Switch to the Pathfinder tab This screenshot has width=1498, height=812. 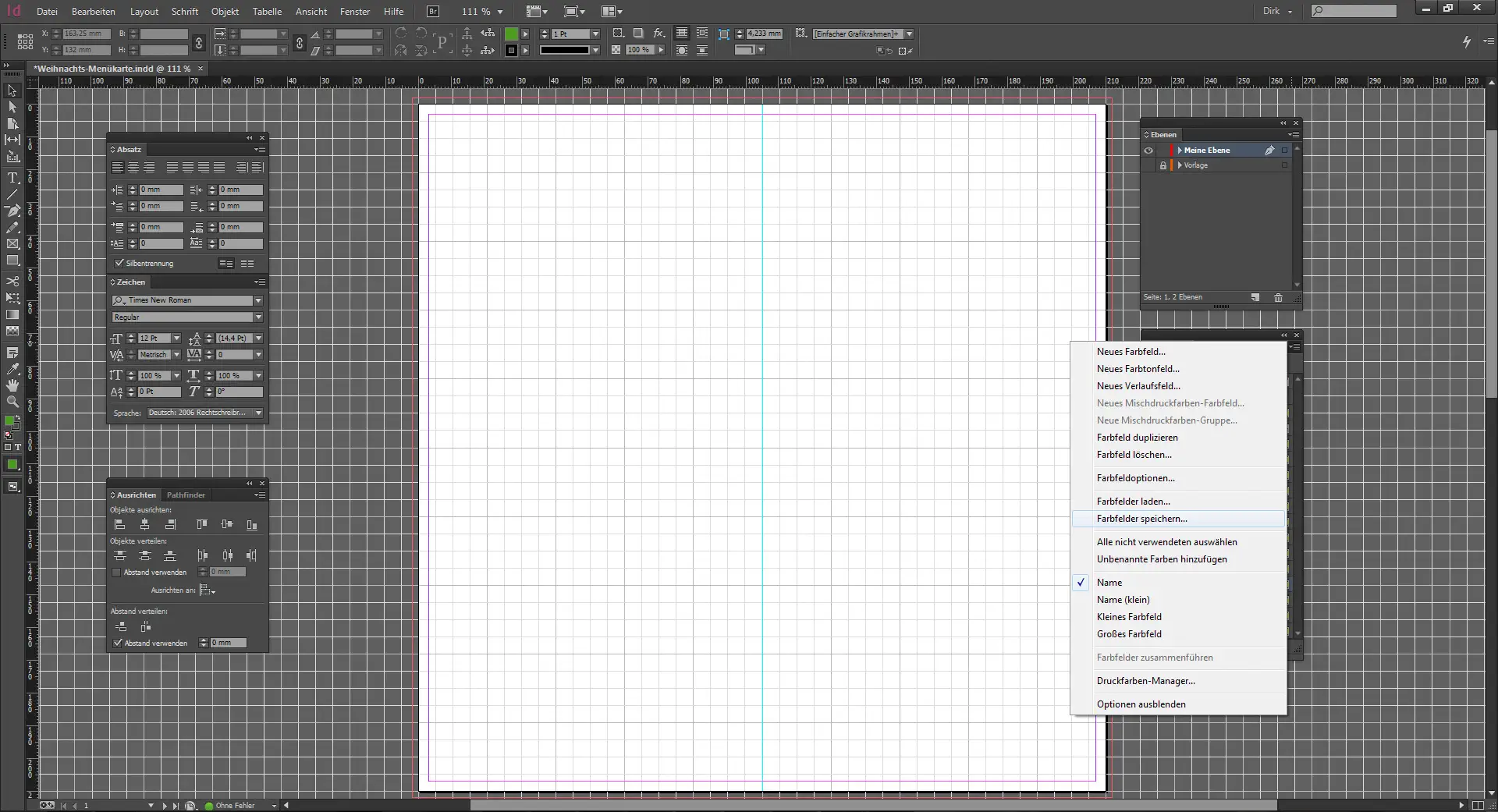coord(186,495)
